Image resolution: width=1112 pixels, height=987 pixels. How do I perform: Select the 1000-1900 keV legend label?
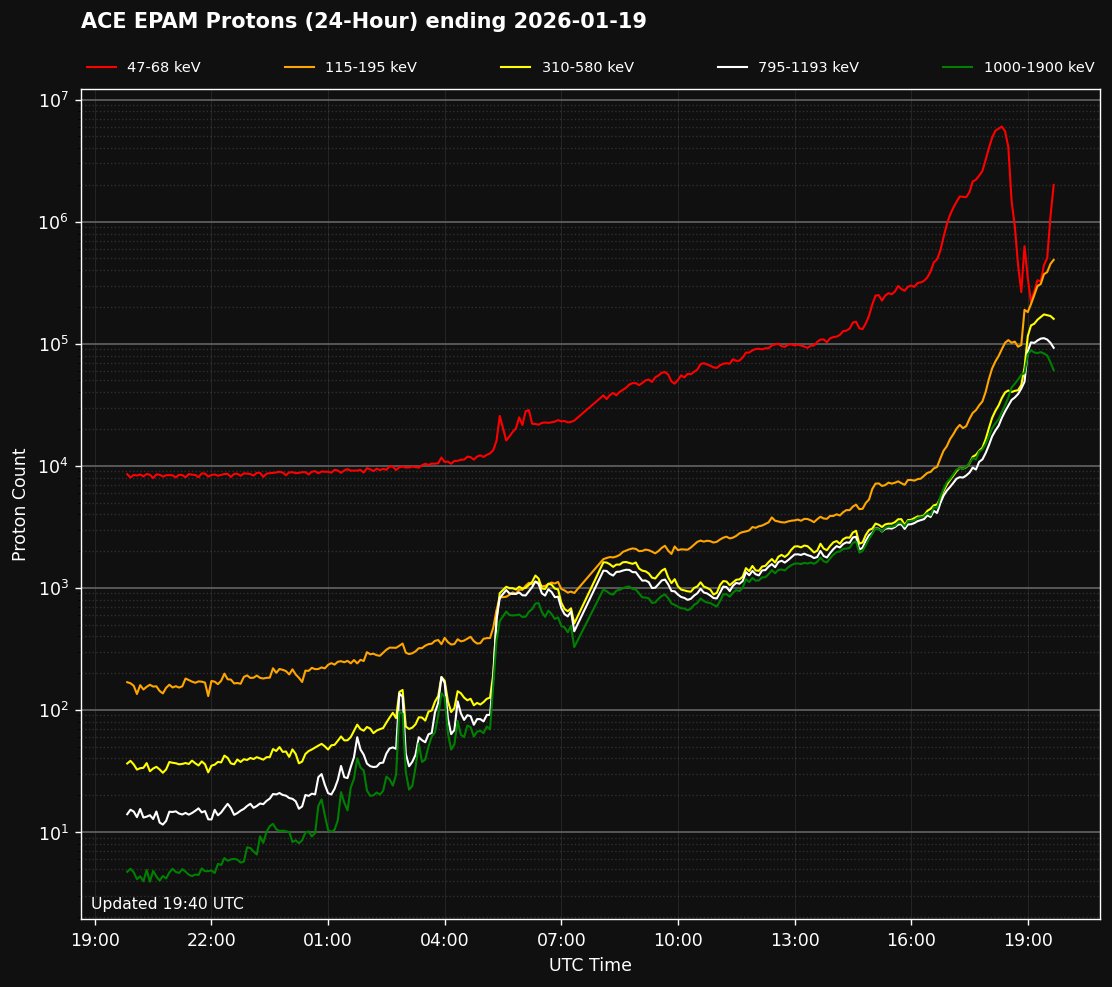(x=1039, y=67)
